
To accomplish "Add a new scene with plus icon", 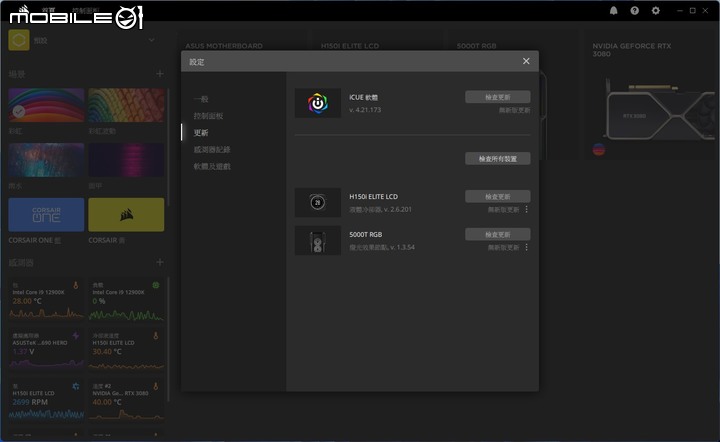I will click(160, 73).
